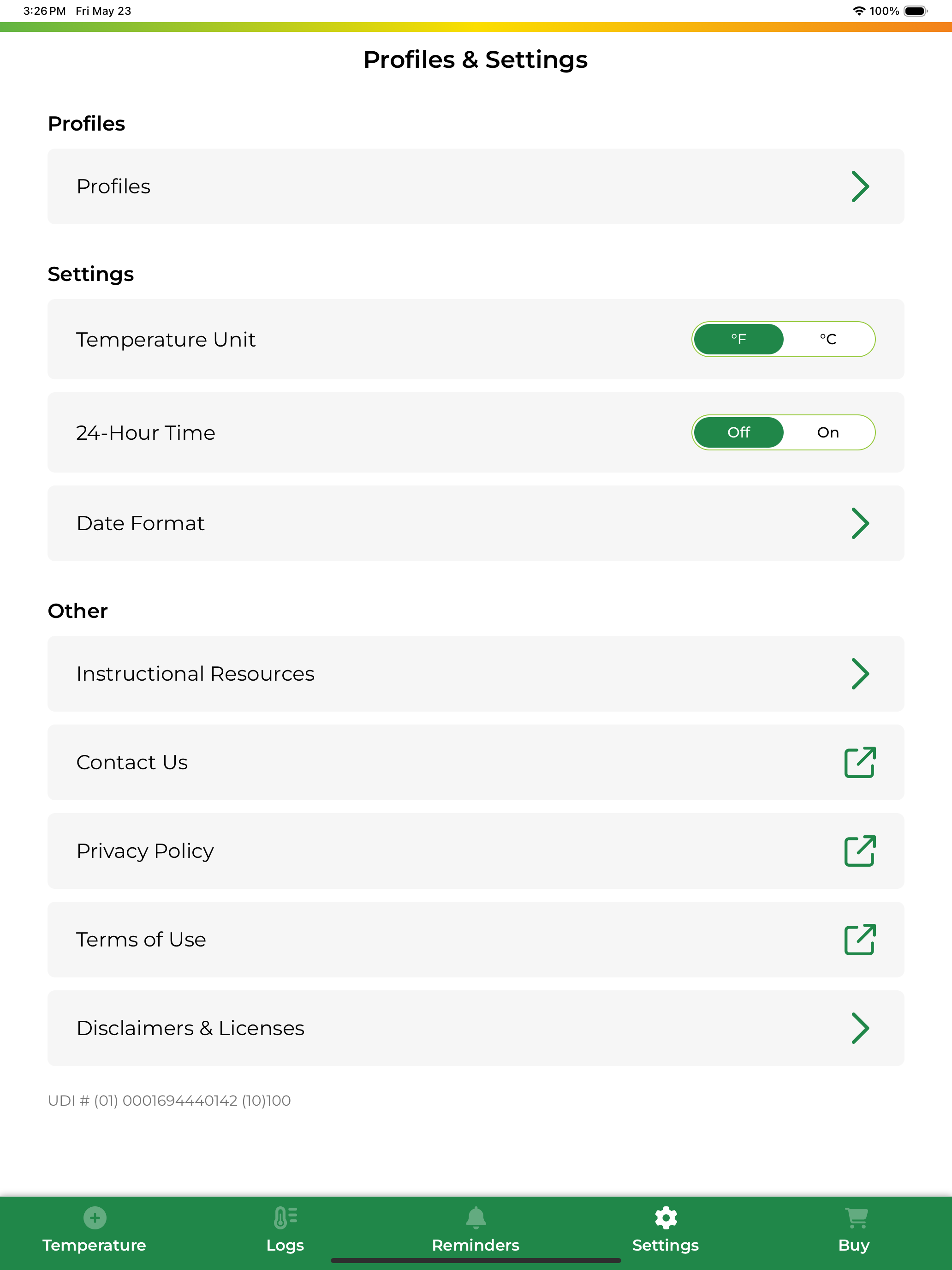Tap the Contact Us row text
The width and height of the screenshot is (952, 1270).
click(x=132, y=762)
